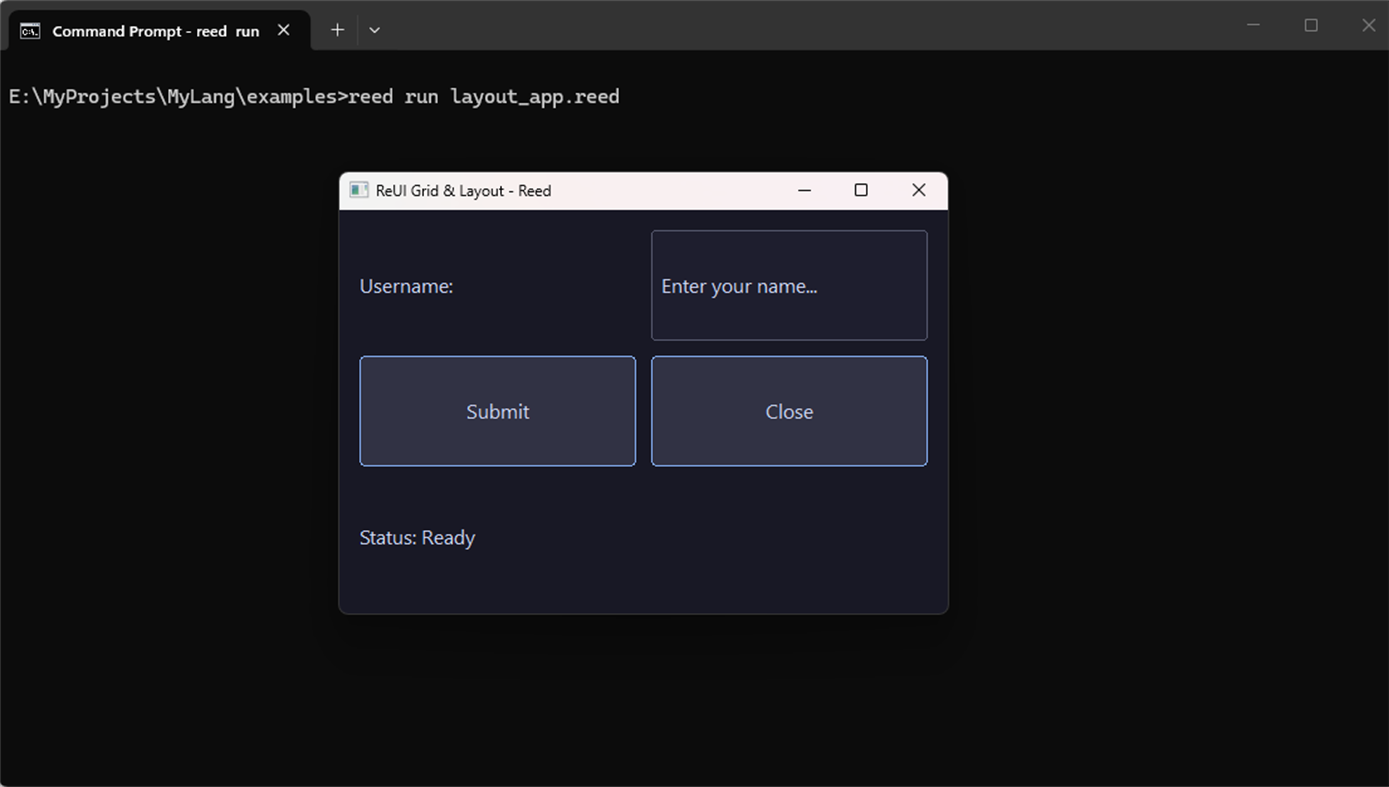Click the 'Status: Ready' text
Screen dimensions: 1389x787
pyautogui.click(x=417, y=538)
